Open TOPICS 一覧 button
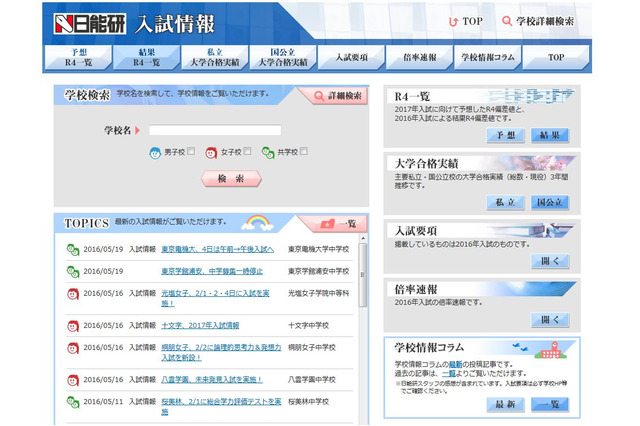Screen dimensions: 640x426 point(338,224)
